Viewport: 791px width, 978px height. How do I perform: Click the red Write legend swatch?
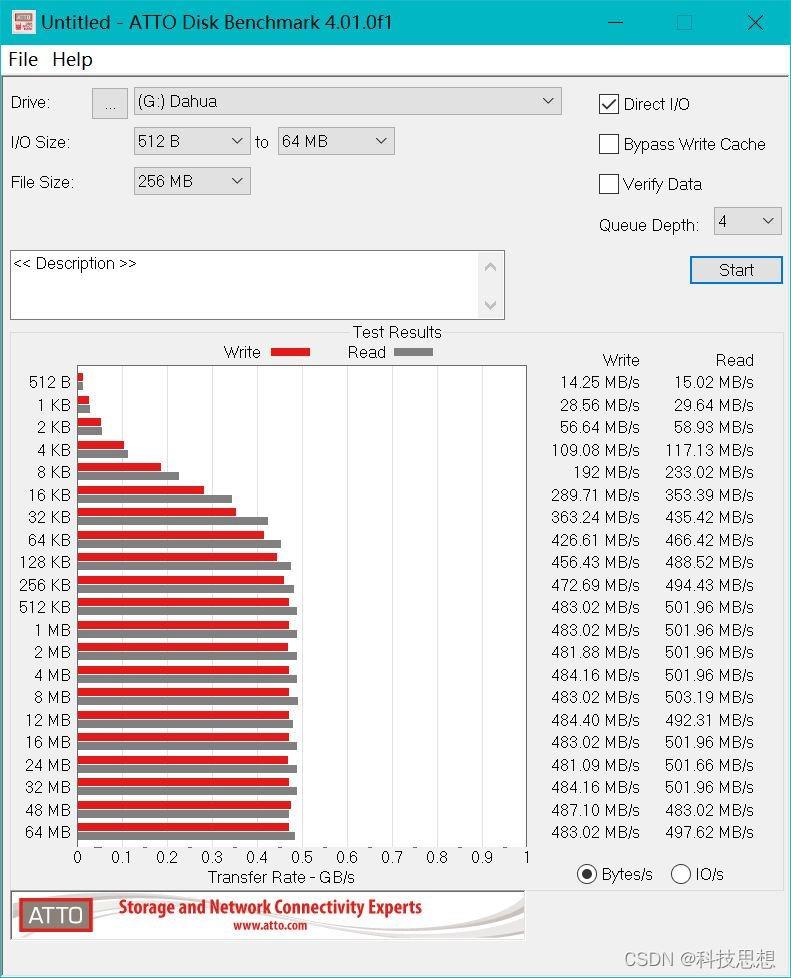(290, 352)
